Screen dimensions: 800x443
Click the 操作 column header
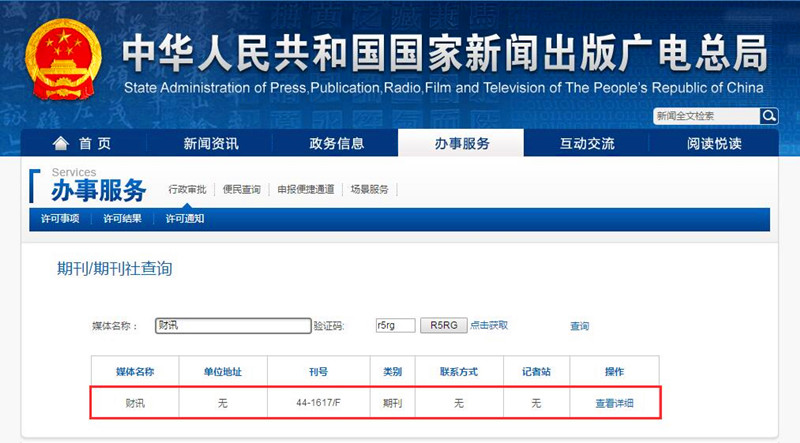pos(614,372)
